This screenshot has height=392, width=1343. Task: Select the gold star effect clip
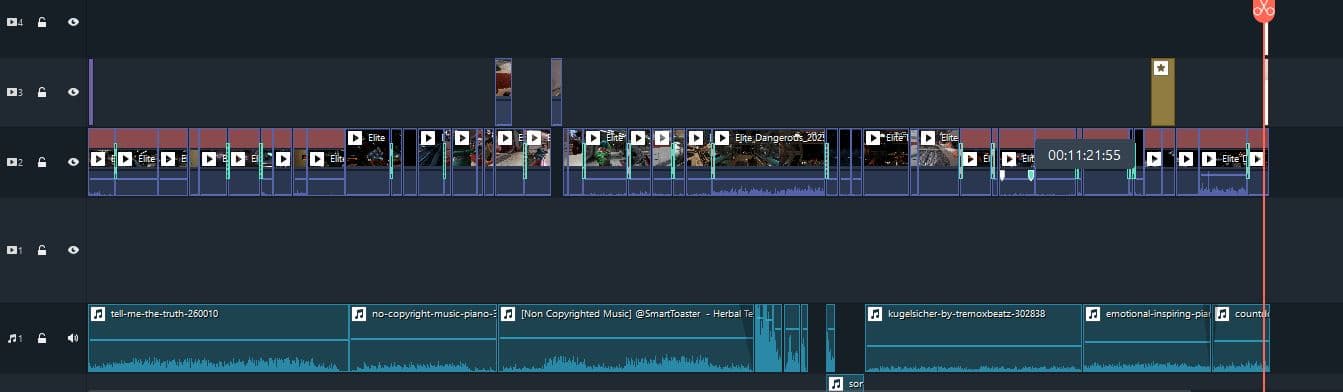[1162, 92]
